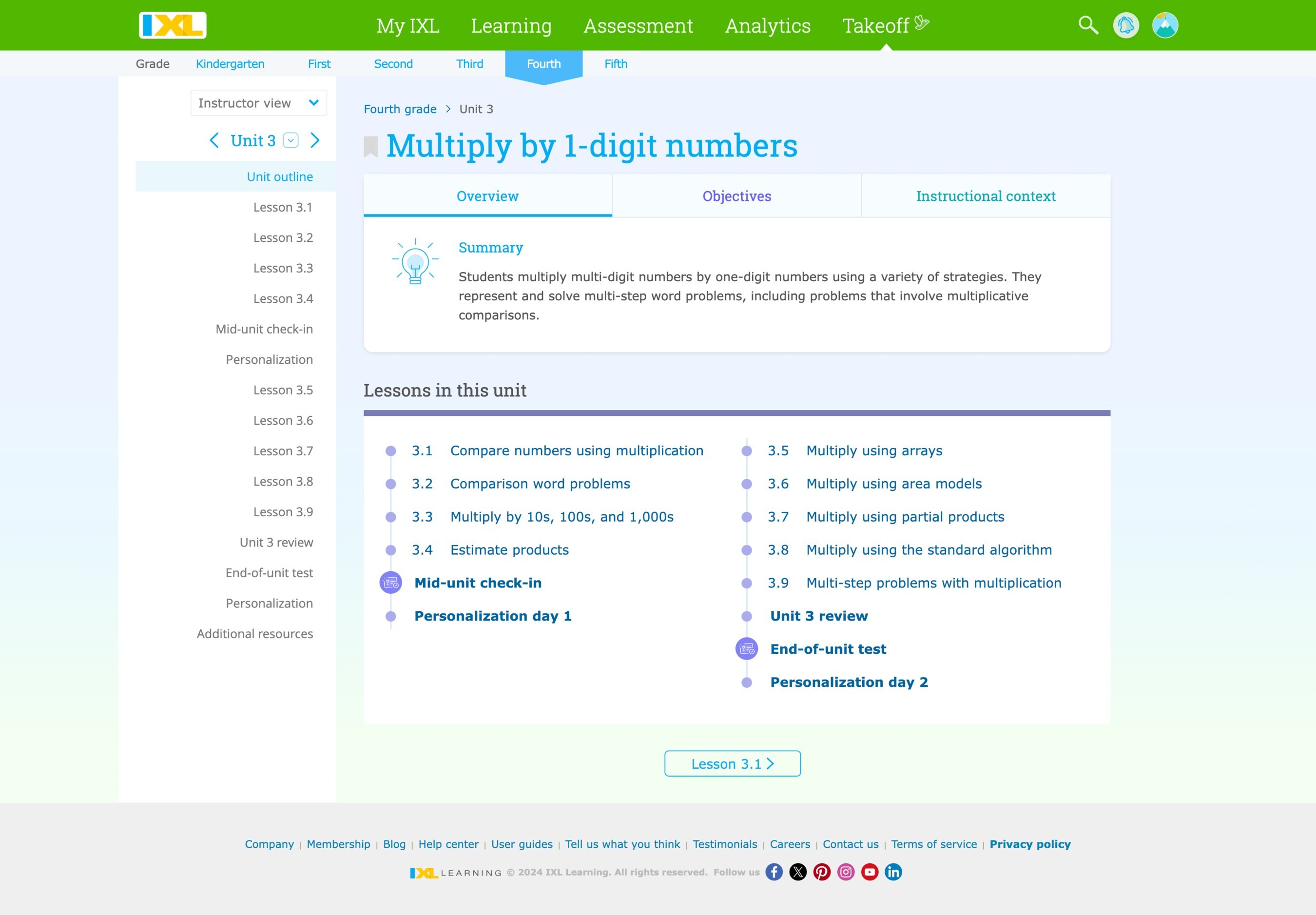Click the Fourth grade breadcrumb link
1316x915 pixels.
pos(399,109)
